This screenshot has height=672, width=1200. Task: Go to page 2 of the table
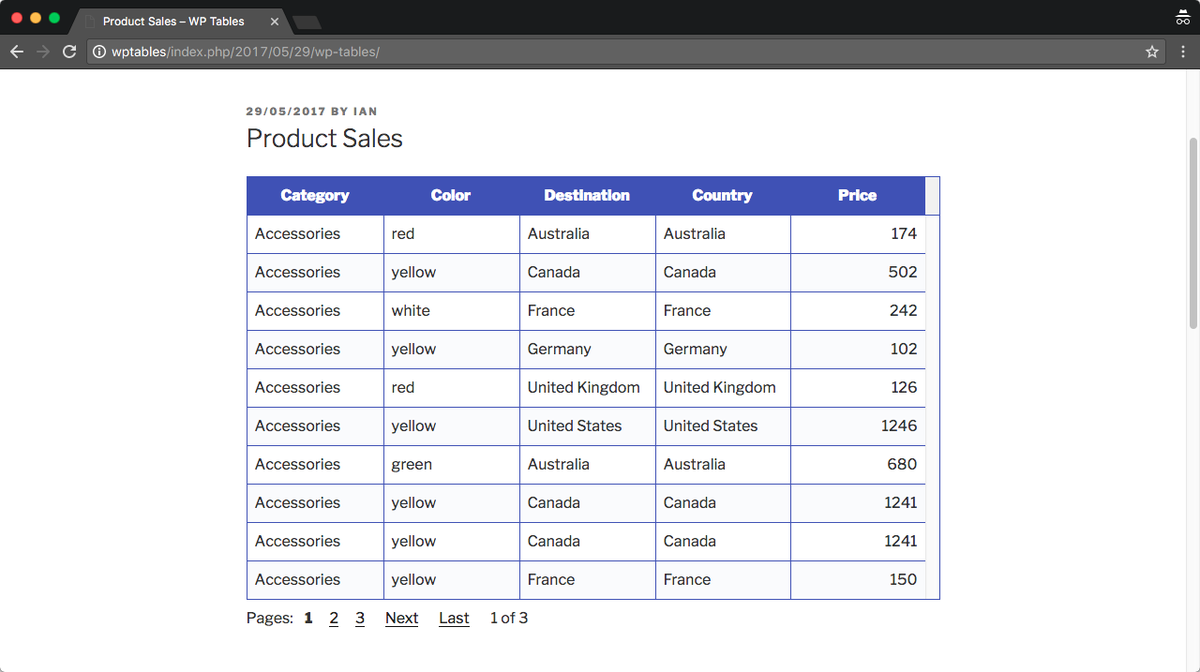tap(334, 618)
